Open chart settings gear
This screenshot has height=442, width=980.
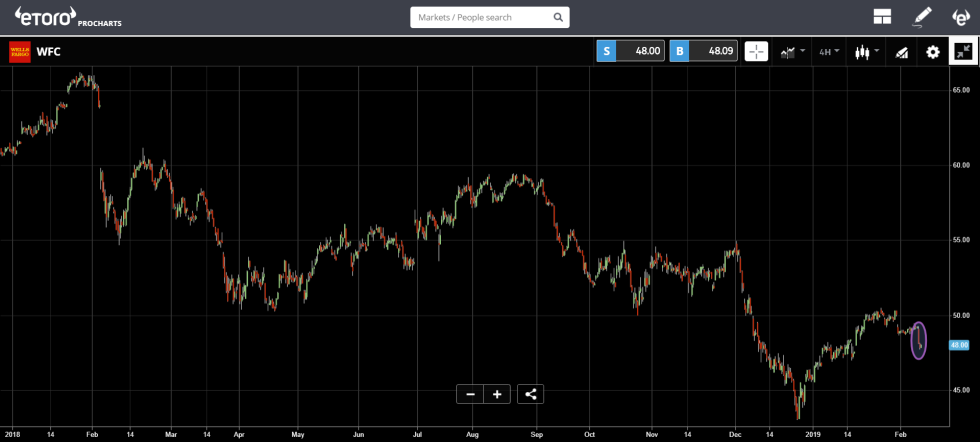coord(932,52)
